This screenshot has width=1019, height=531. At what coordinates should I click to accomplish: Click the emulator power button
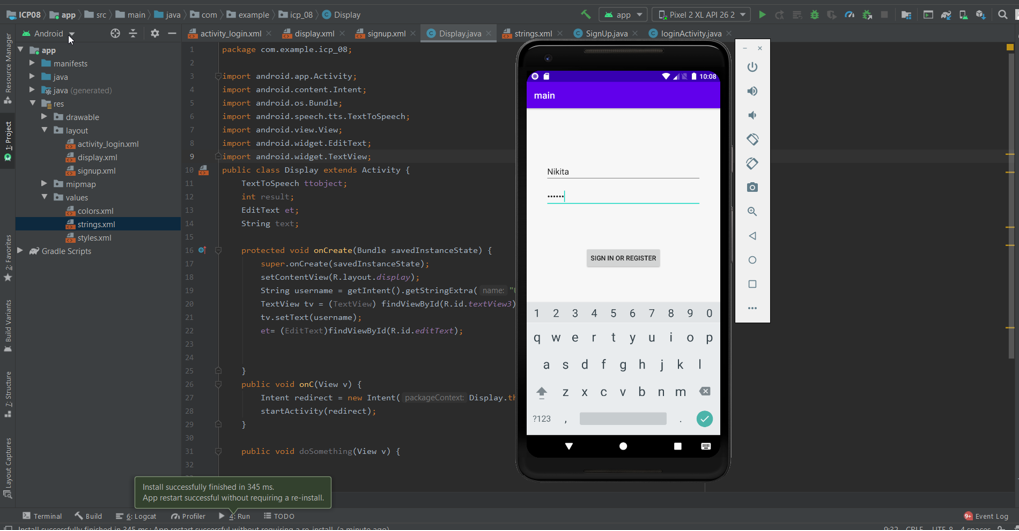(x=752, y=67)
